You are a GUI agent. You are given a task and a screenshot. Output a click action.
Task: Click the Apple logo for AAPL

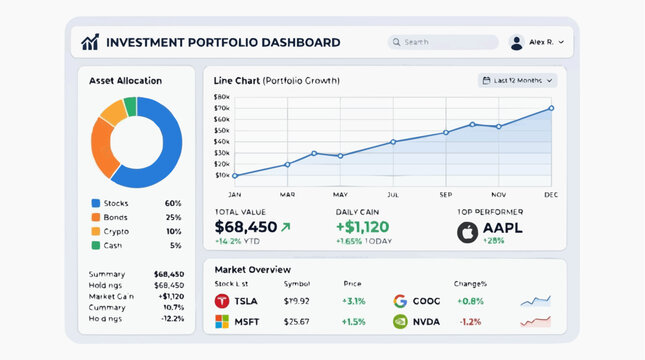point(467,232)
